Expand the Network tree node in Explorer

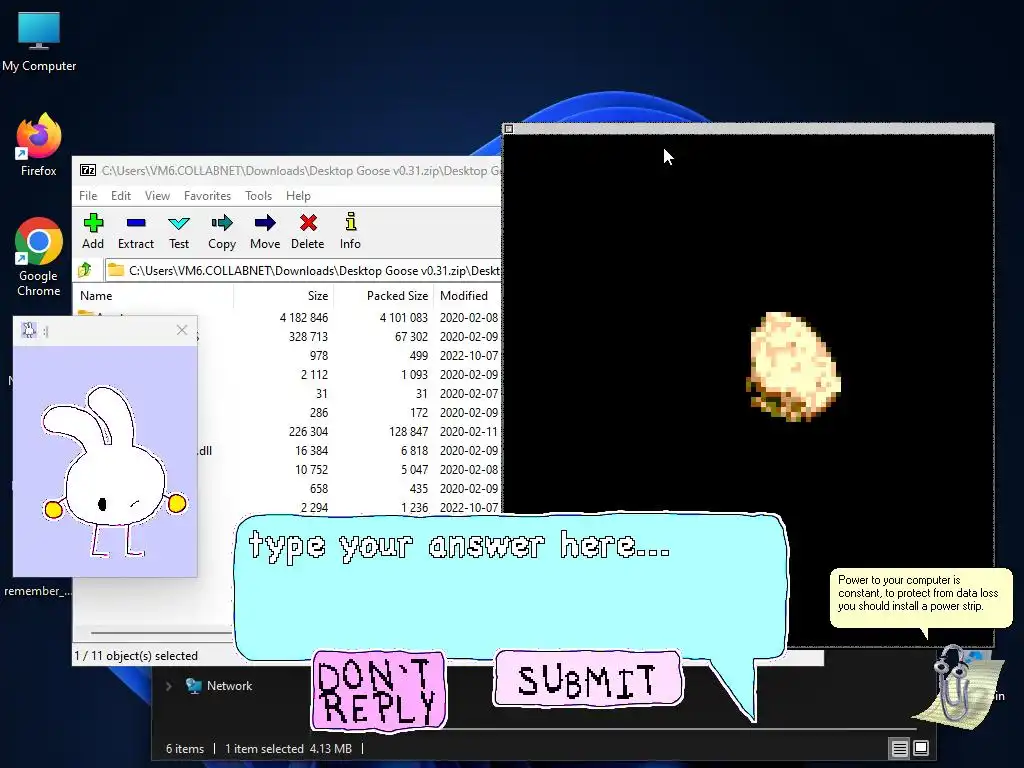[x=168, y=686]
